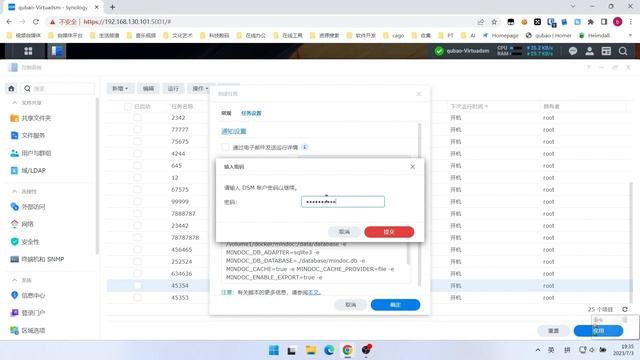Go to Control Panel home icon
The height and width of the screenshot is (360, 640).
pos(11,88)
